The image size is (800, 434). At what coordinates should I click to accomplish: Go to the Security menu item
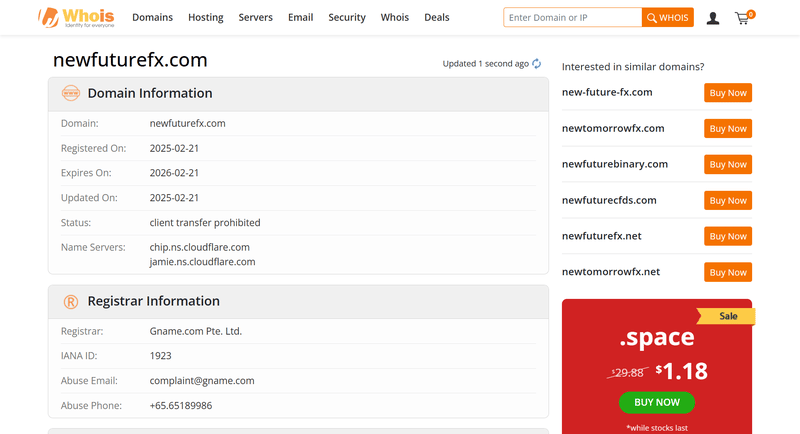347,18
